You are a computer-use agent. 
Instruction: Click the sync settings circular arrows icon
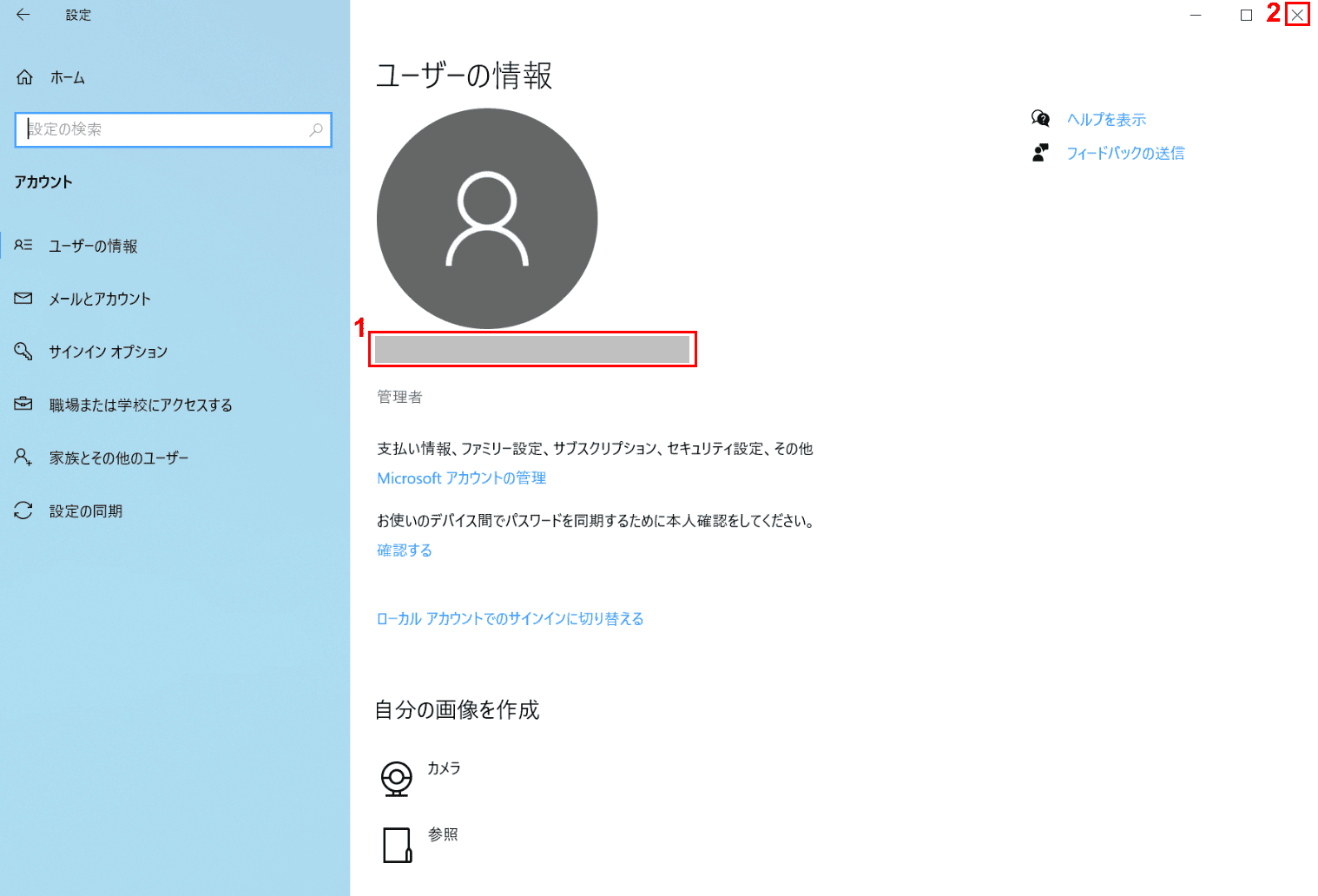(x=23, y=511)
